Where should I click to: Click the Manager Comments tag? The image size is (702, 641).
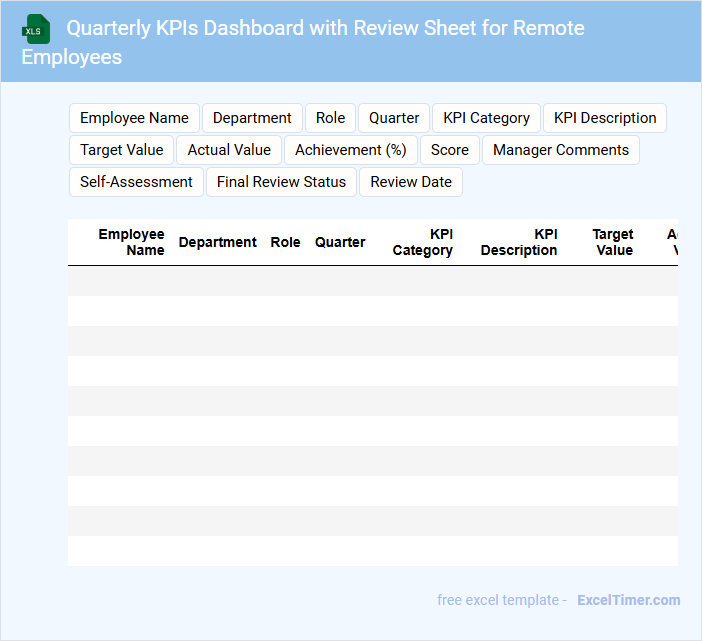pyautogui.click(x=560, y=150)
